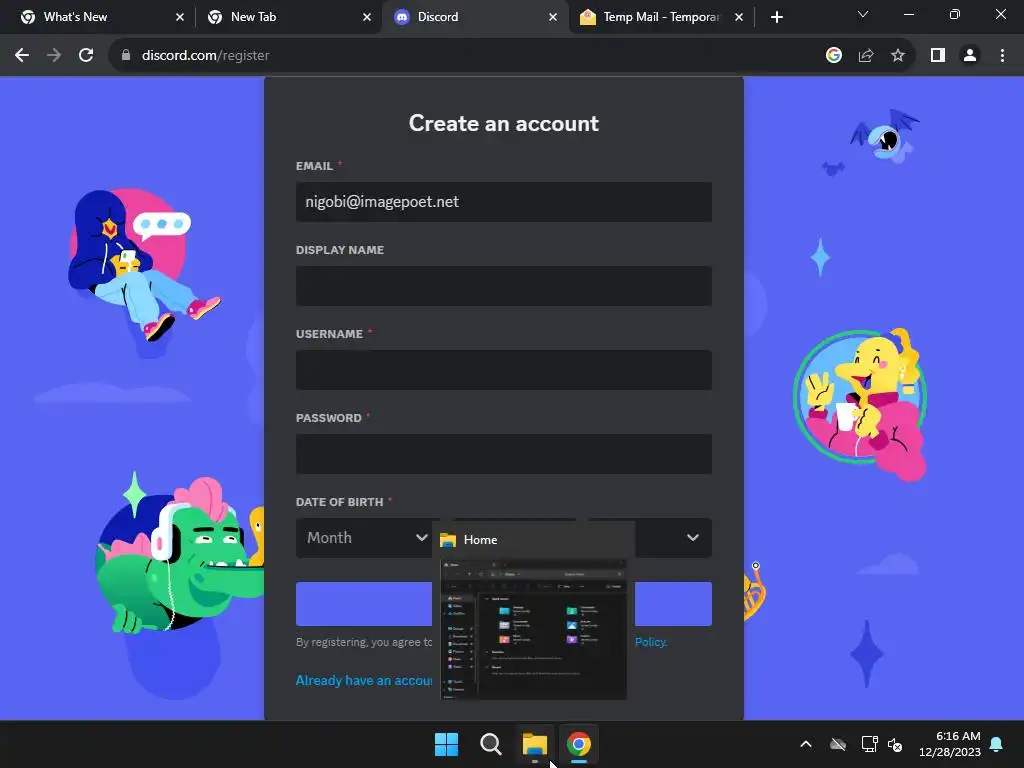Click the Create an account heading
Viewport: 1024px width, 768px height.
point(504,123)
